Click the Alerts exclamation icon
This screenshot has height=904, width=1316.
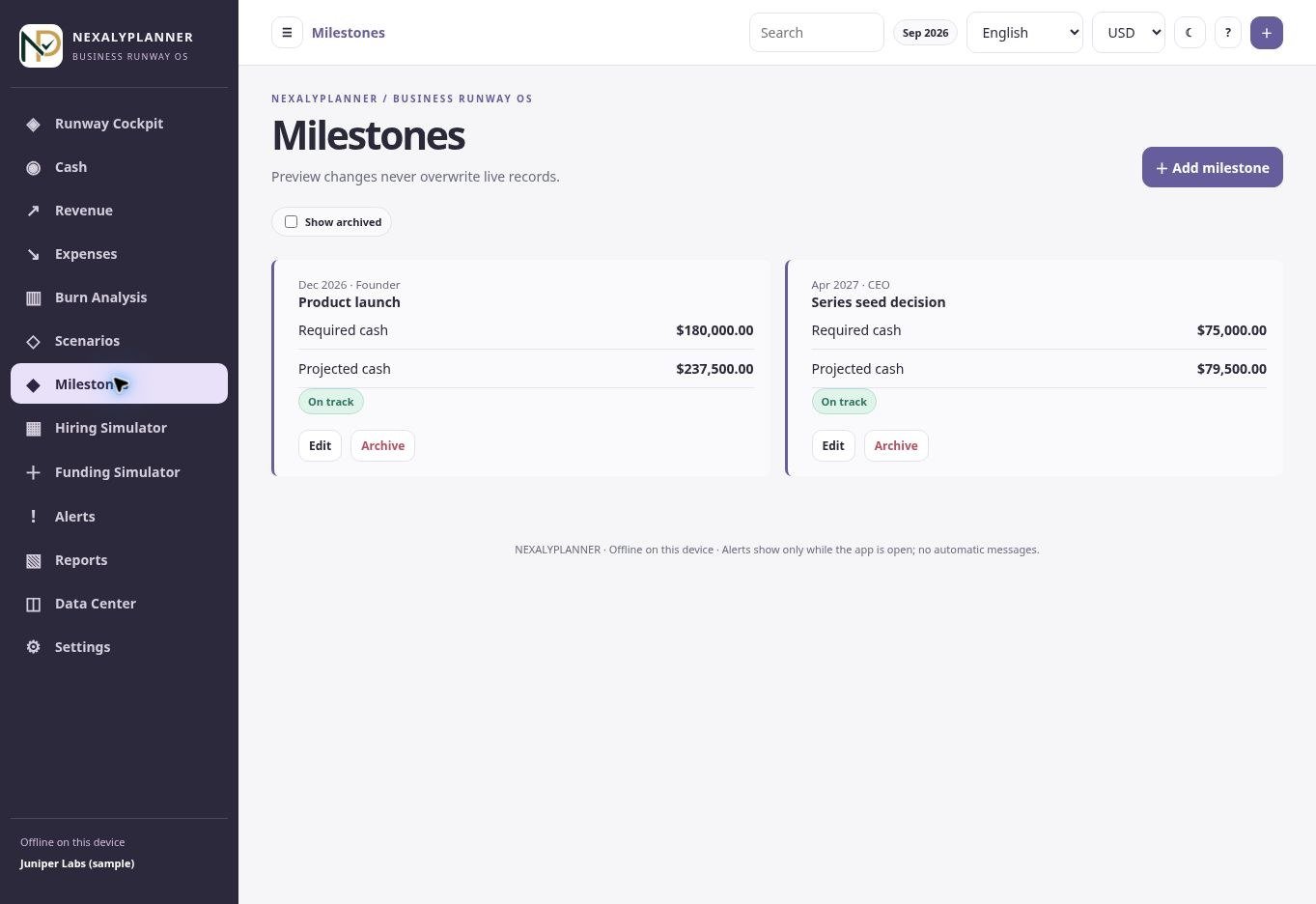33,517
